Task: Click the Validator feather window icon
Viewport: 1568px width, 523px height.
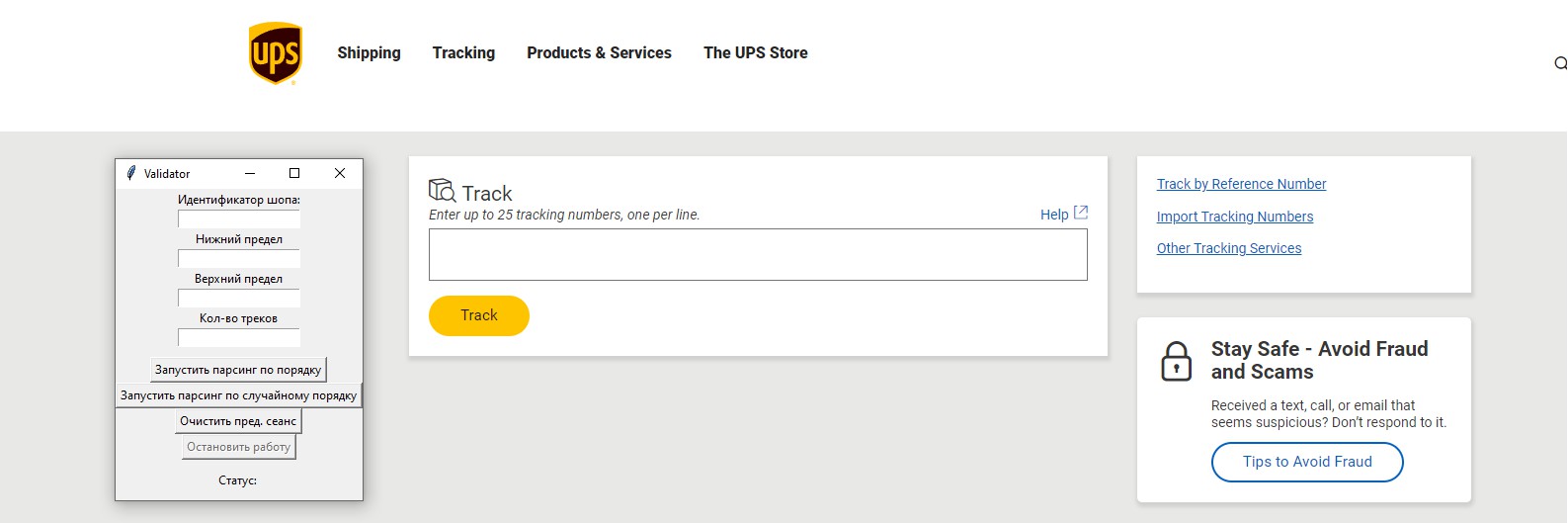Action: coord(130,173)
